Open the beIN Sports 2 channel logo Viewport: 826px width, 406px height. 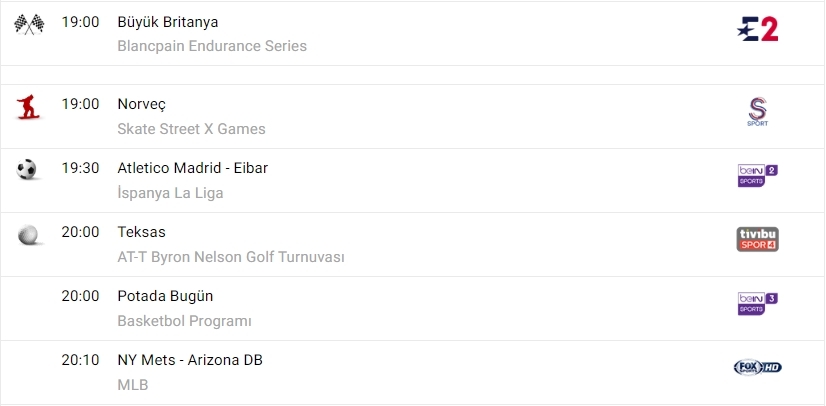click(757, 175)
